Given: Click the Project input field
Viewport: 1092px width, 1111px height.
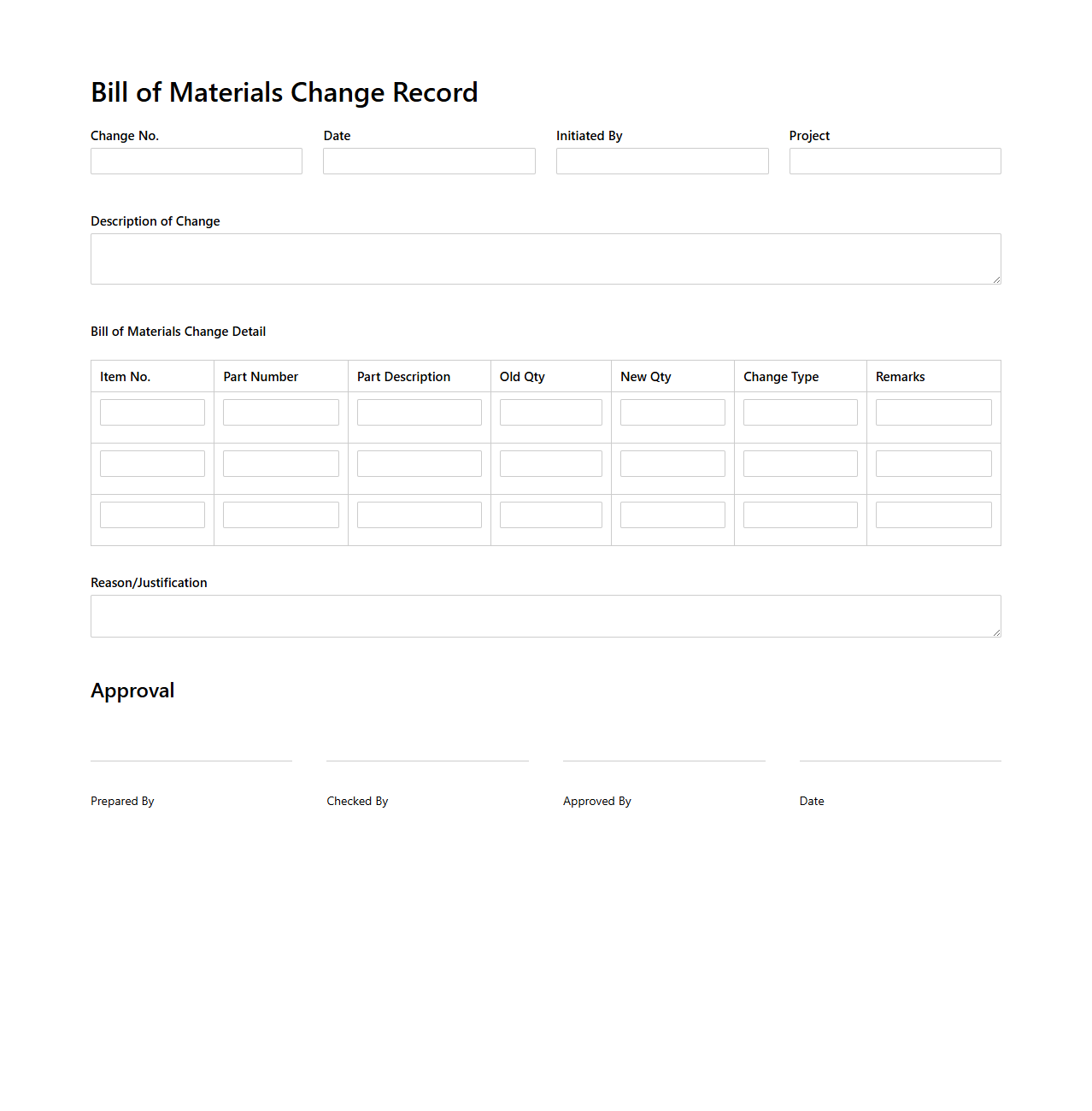Looking at the screenshot, I should pyautogui.click(x=895, y=161).
